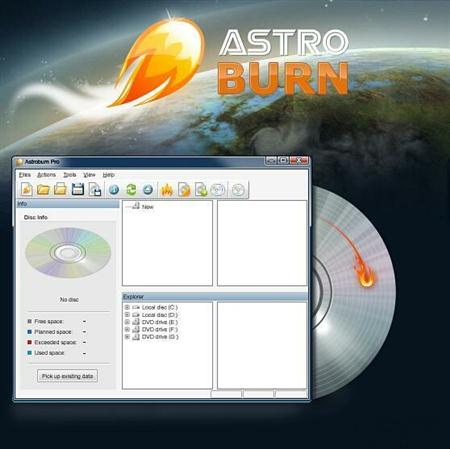Open the Tools menu
This screenshot has height=449, width=450.
(70, 175)
